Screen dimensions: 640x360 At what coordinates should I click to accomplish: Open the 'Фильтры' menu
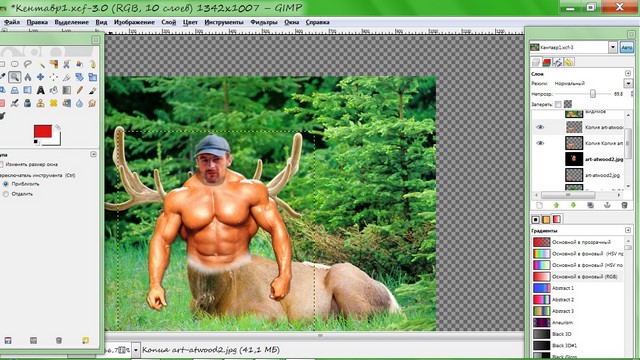pos(264,22)
